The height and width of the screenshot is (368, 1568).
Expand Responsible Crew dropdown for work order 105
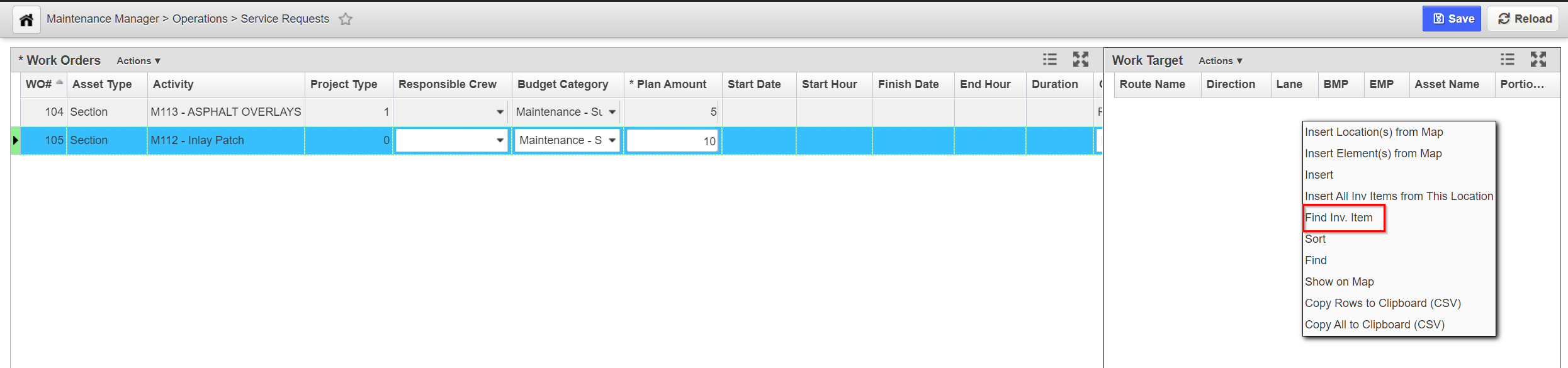coord(500,140)
